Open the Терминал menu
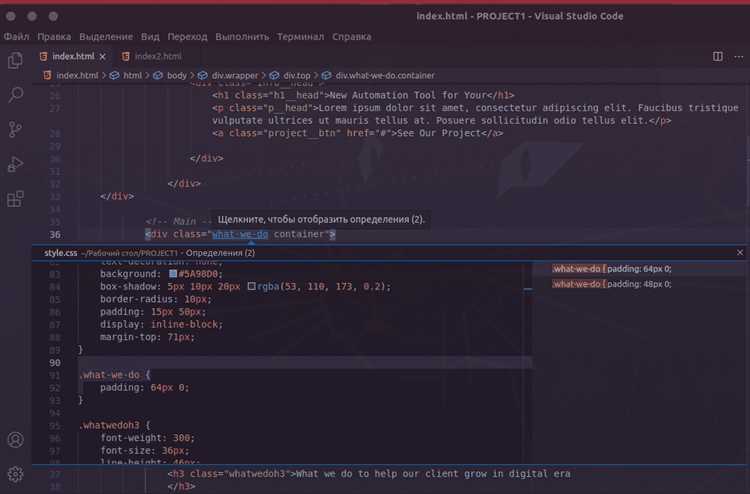The width and height of the screenshot is (750, 494). pyautogui.click(x=300, y=37)
